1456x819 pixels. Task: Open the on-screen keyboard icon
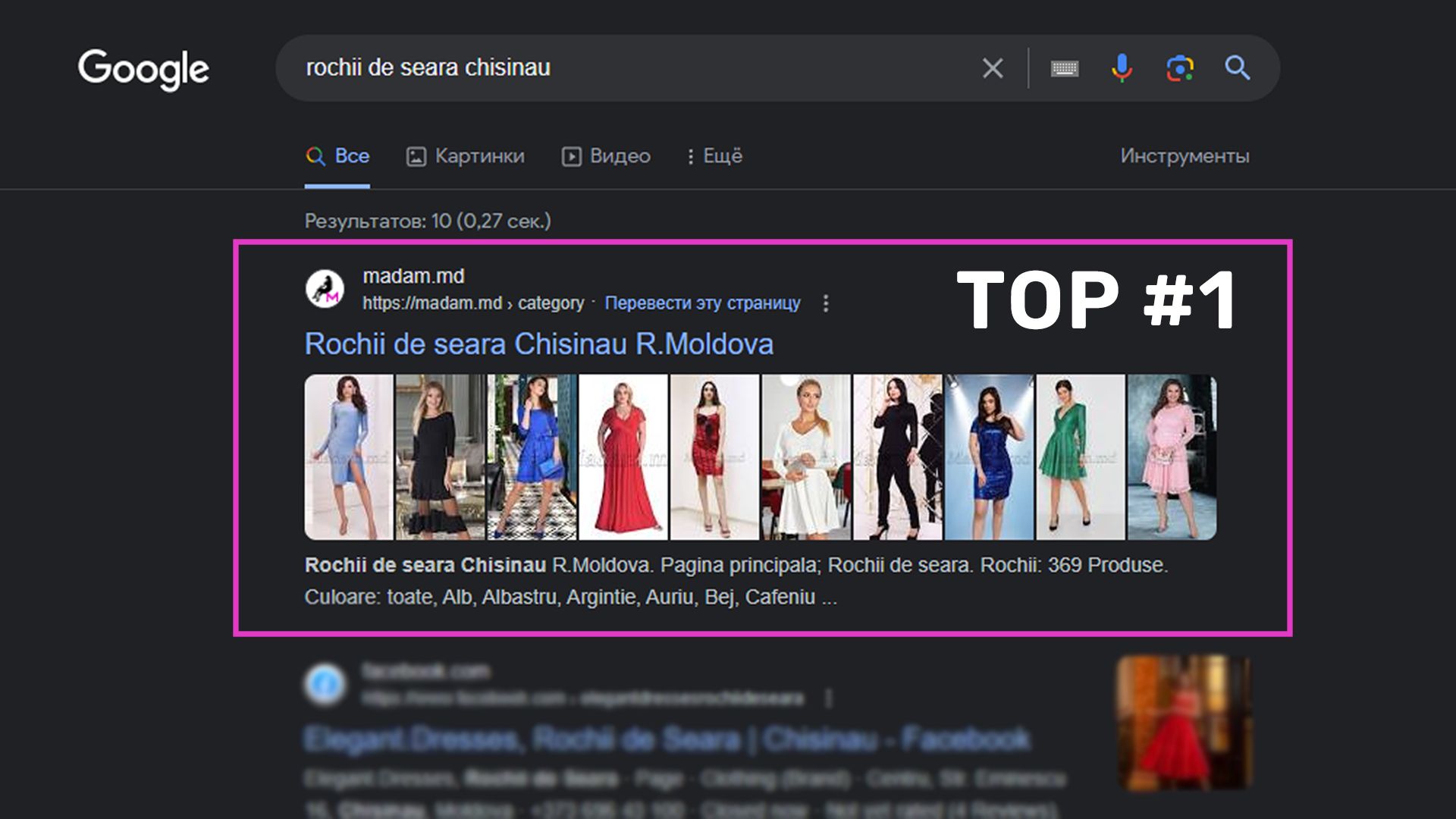click(1064, 69)
